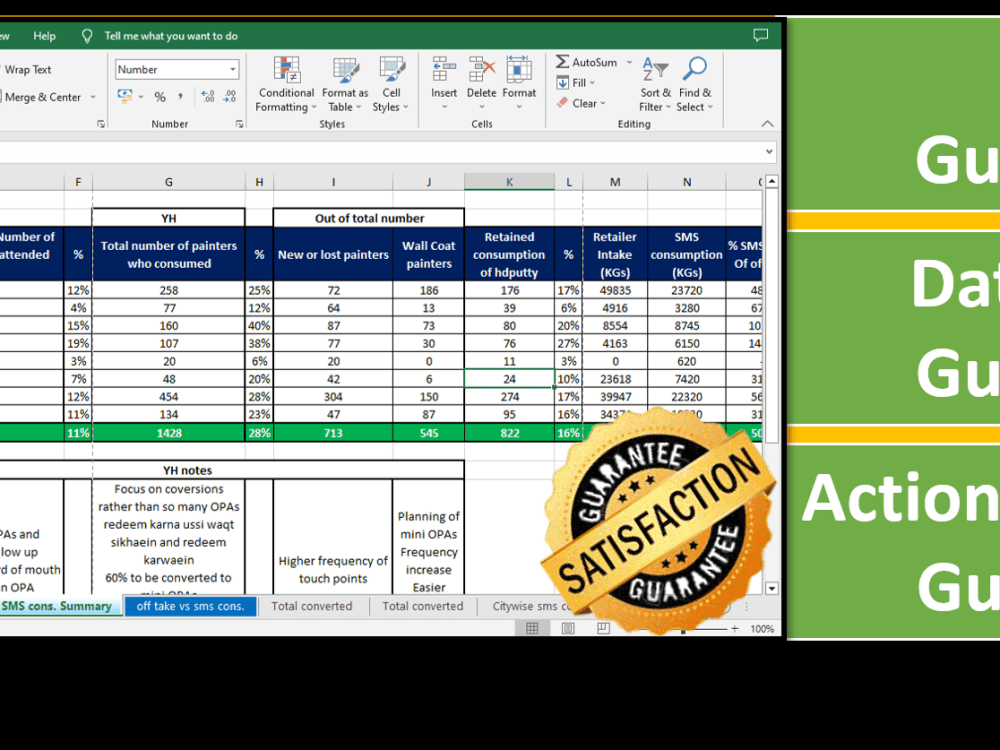Screen dimensions: 1000x750
Task: Collapse the ribbon
Action: [x=767, y=124]
